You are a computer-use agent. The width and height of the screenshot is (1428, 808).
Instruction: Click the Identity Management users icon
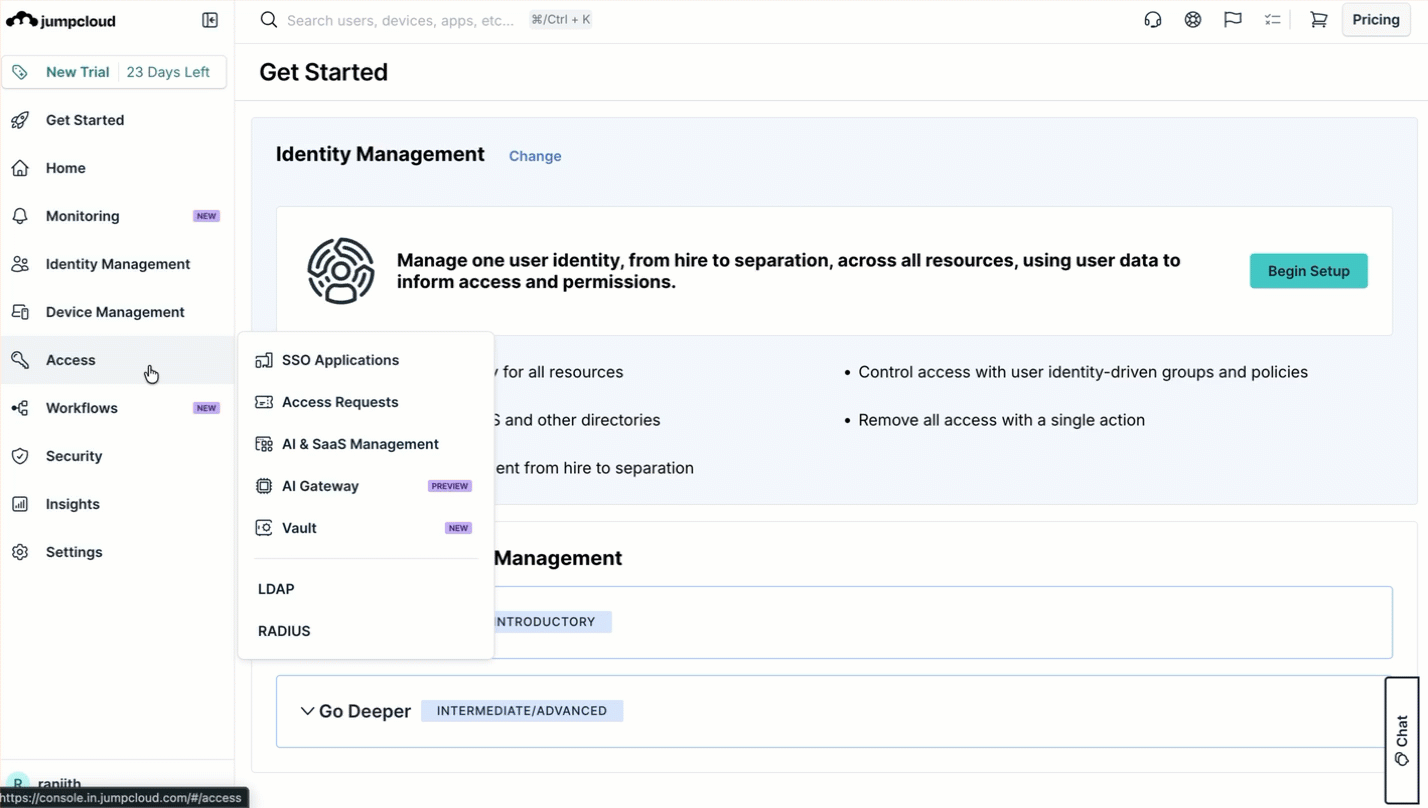click(20, 264)
